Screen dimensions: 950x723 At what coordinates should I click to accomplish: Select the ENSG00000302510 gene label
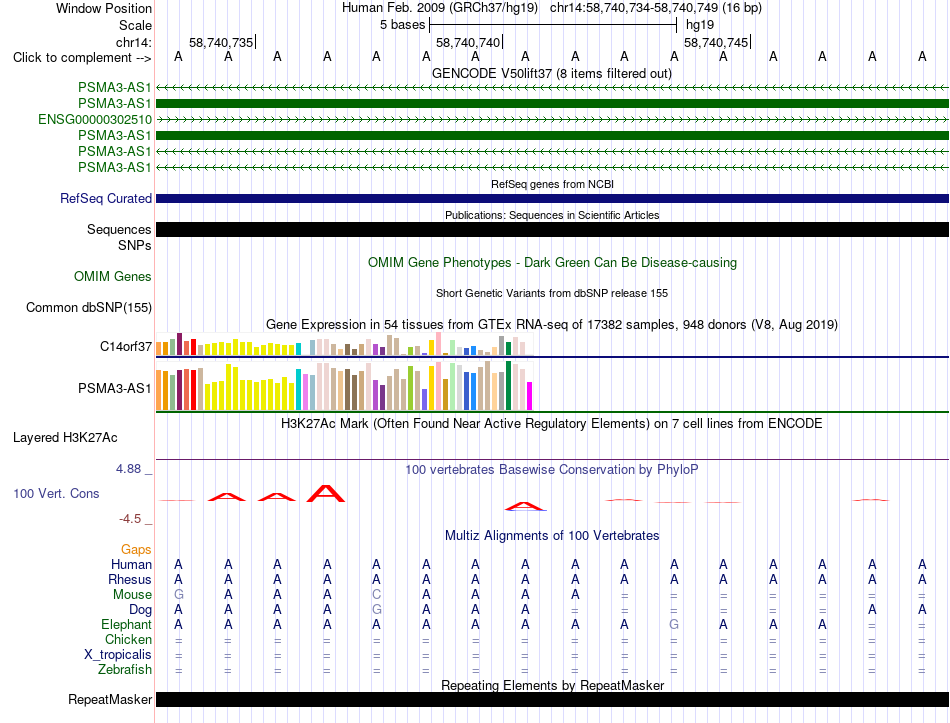click(x=95, y=119)
